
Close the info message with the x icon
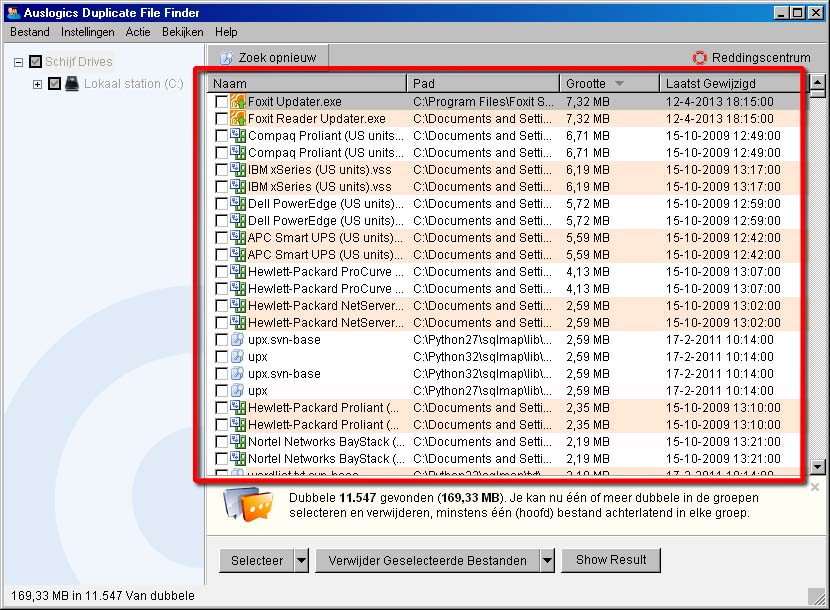tap(815, 487)
